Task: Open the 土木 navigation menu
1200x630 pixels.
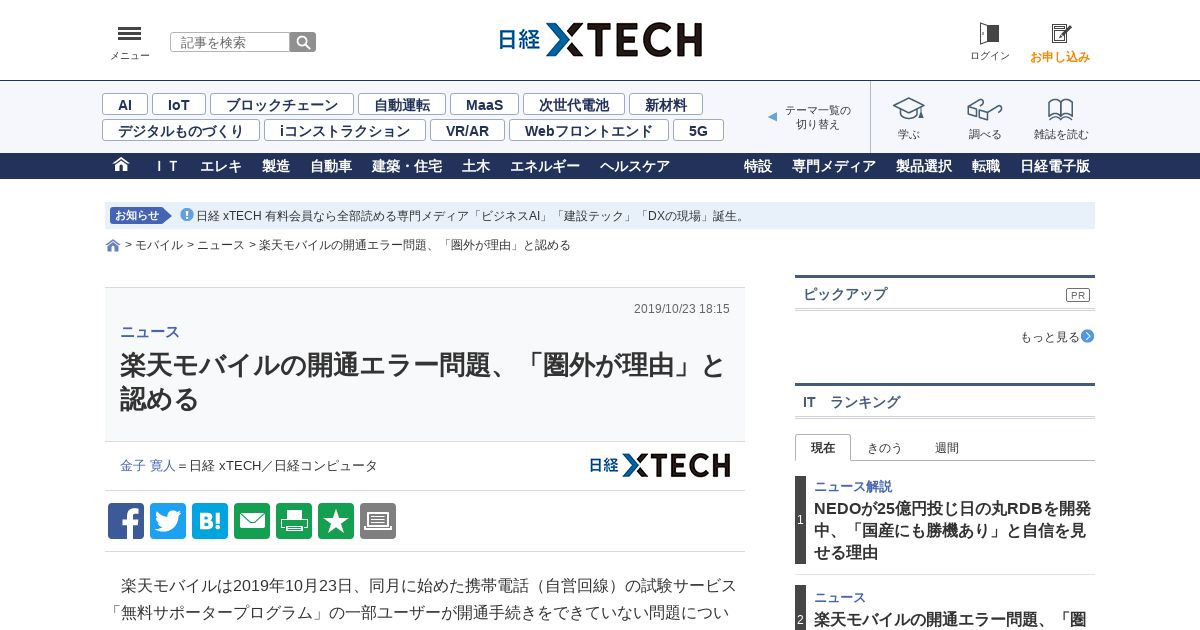Action: pos(476,166)
